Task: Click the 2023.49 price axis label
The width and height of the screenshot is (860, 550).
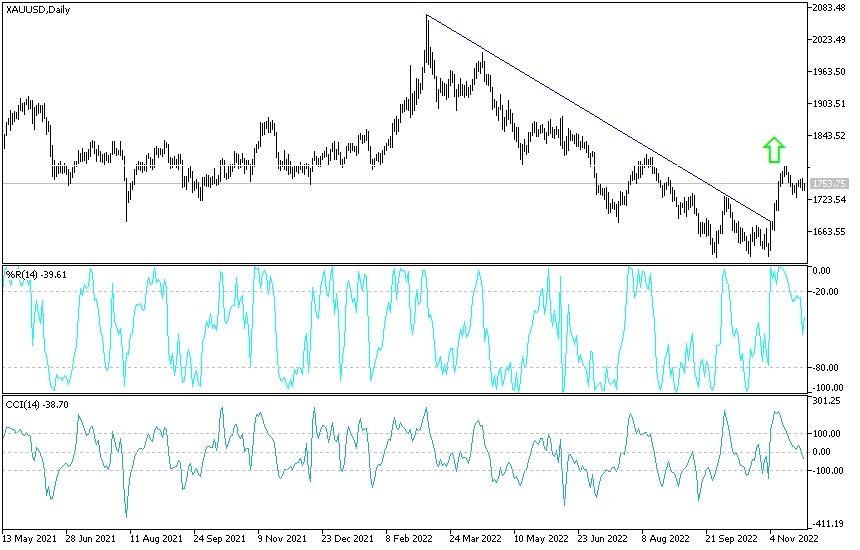Action: coord(829,39)
